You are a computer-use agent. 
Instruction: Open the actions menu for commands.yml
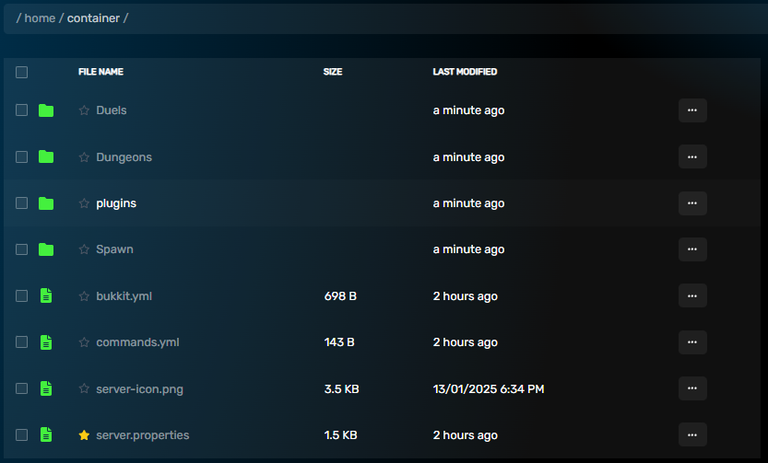(x=692, y=342)
